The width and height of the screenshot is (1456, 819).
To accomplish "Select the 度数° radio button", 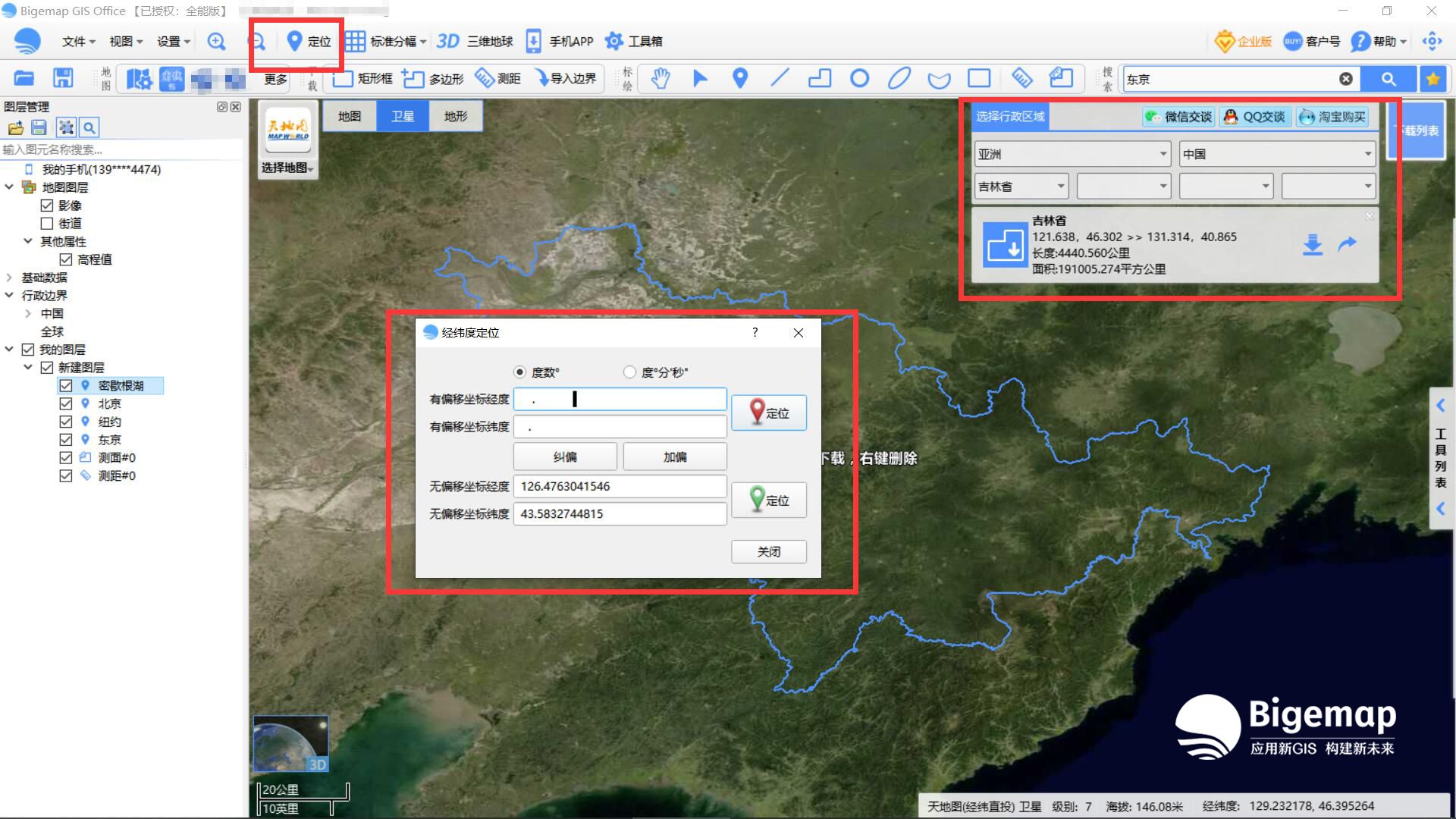I will click(x=519, y=372).
